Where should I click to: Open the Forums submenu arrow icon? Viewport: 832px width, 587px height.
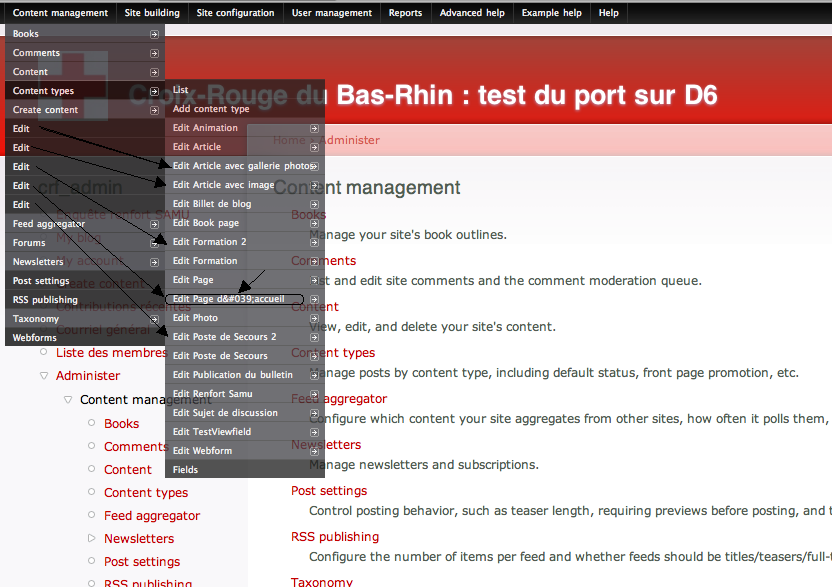tap(154, 242)
